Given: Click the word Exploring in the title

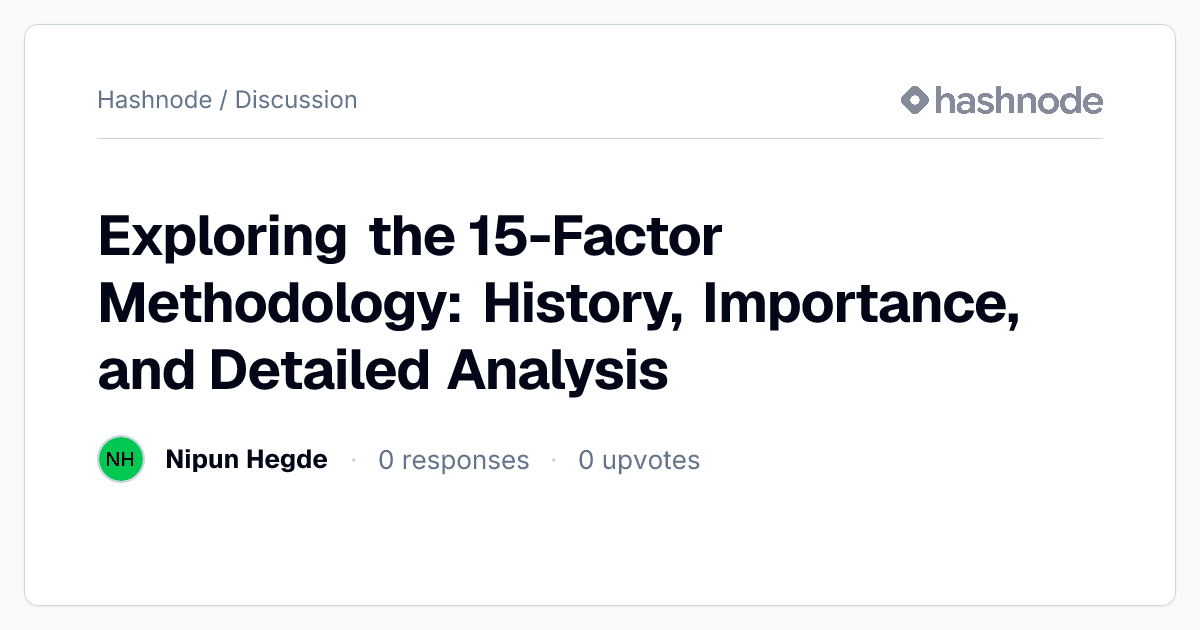Looking at the screenshot, I should pos(223,238).
